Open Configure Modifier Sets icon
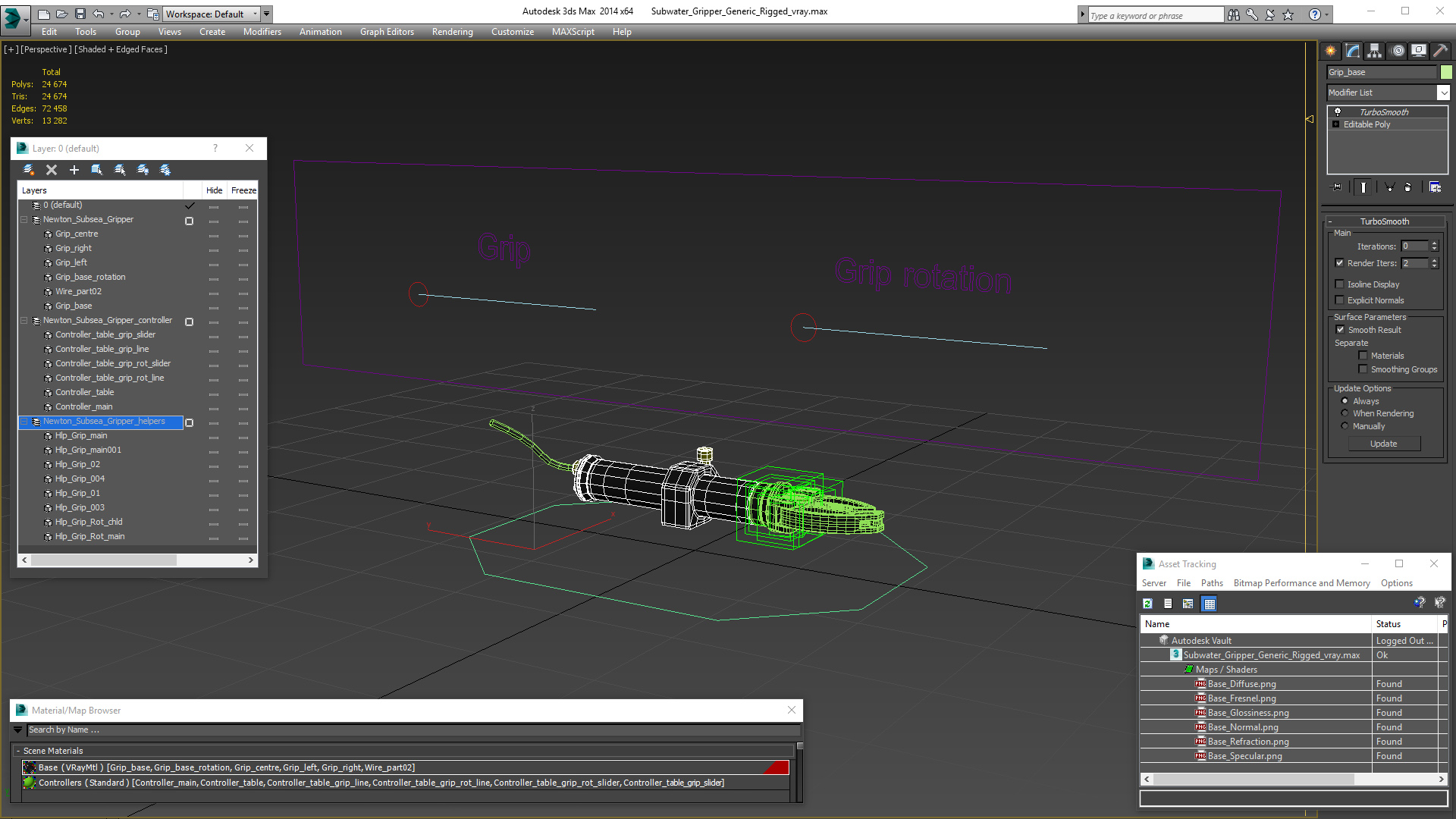The height and width of the screenshot is (819, 1456). (1435, 187)
